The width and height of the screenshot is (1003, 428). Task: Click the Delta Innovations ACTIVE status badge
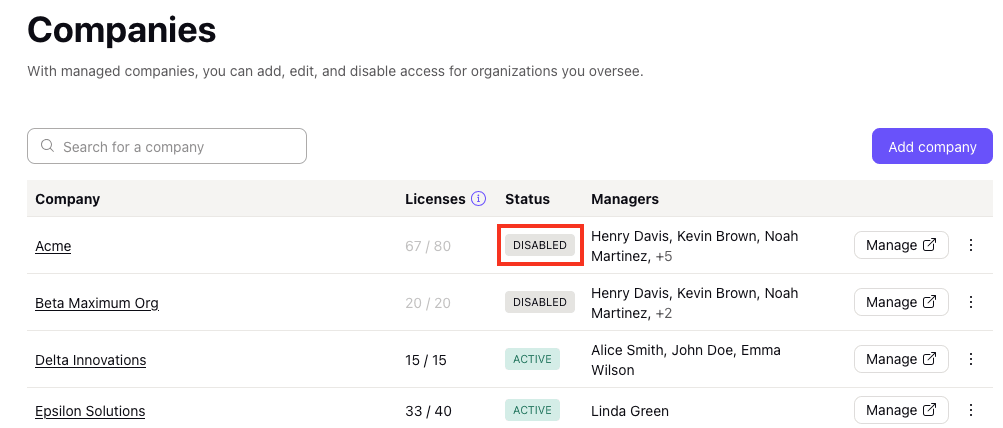click(x=532, y=359)
